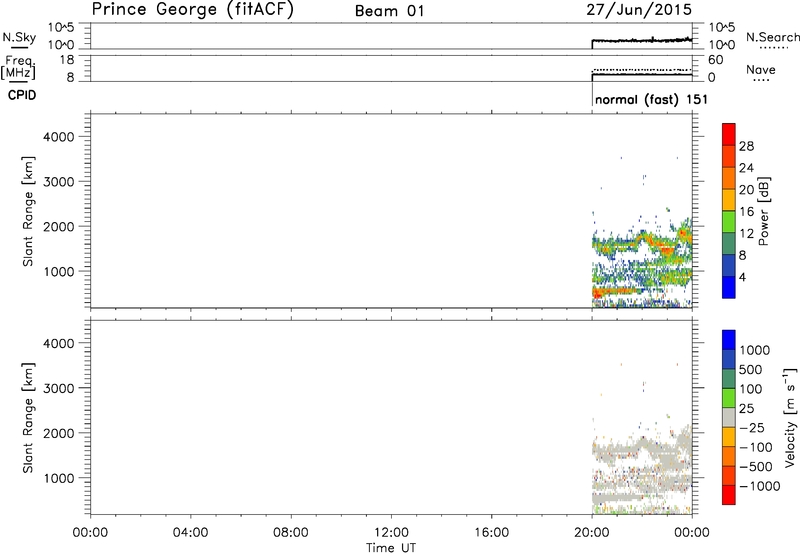Image resolution: width=800 pixels, height=554 pixels.
Task: Click the '20:00' time axis tick label
Action: coord(592,533)
